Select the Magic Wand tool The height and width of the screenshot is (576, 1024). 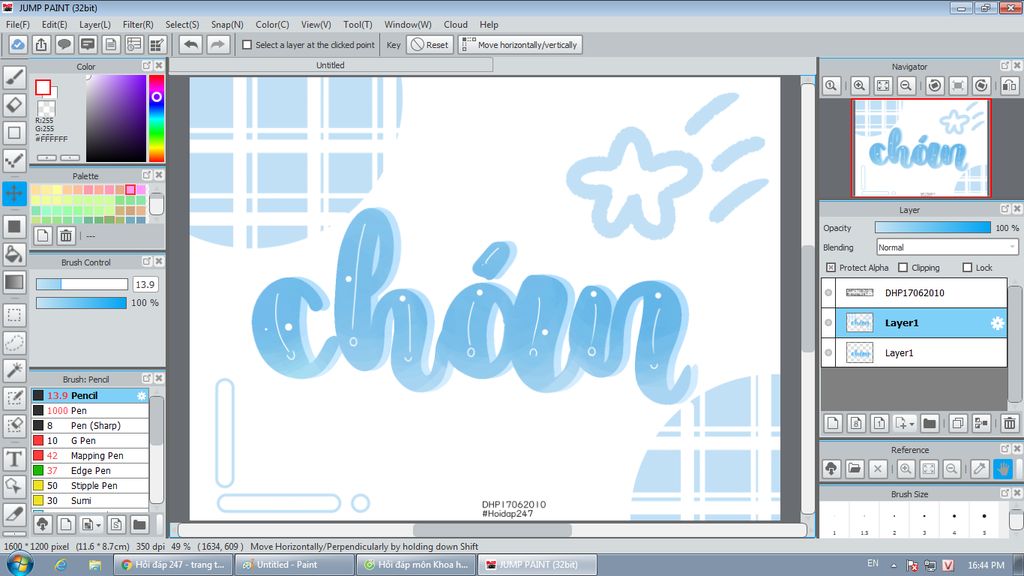pos(14,370)
